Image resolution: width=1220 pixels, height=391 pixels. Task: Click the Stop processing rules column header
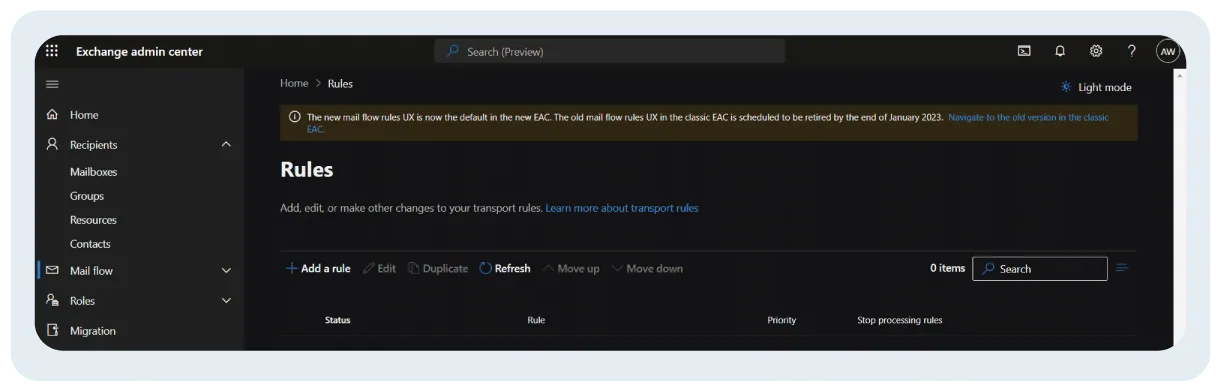pyautogui.click(x=900, y=320)
